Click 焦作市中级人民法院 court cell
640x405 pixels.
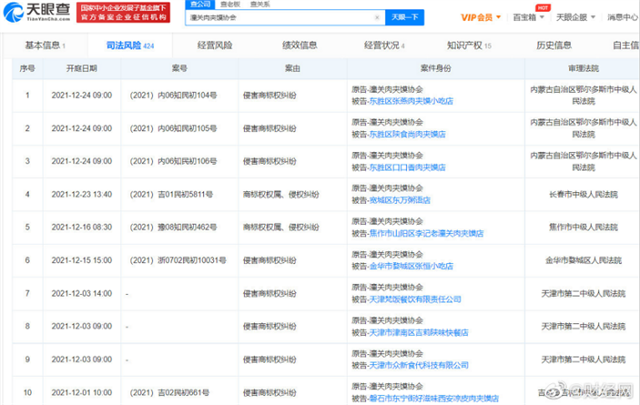click(583, 227)
